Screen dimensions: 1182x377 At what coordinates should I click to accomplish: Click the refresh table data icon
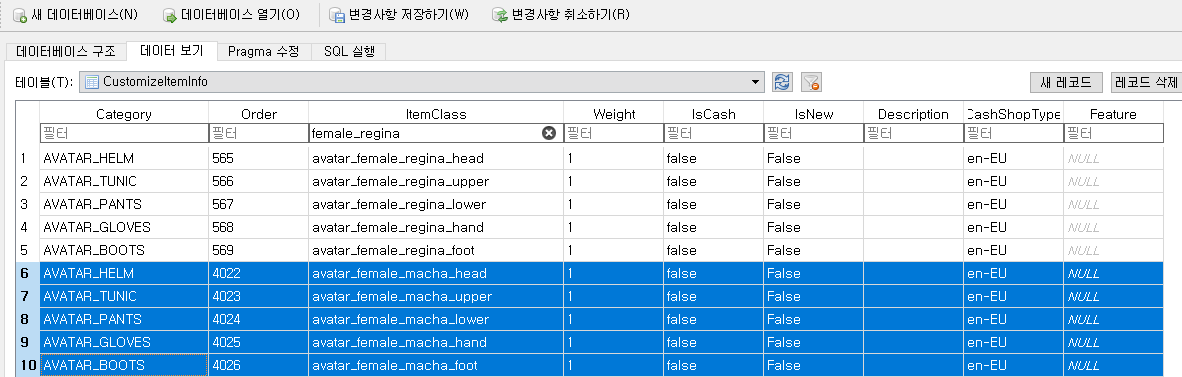point(782,82)
